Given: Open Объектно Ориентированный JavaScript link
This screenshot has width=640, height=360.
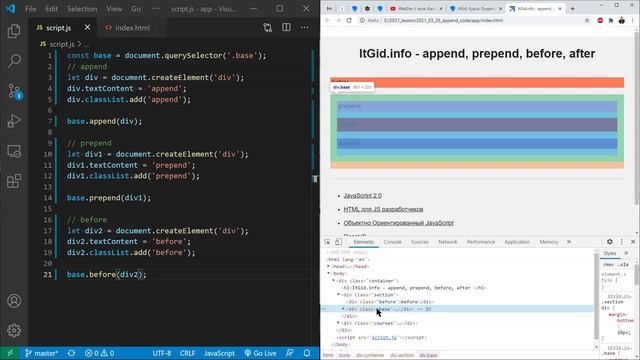Looking at the screenshot, I should click(x=398, y=223).
